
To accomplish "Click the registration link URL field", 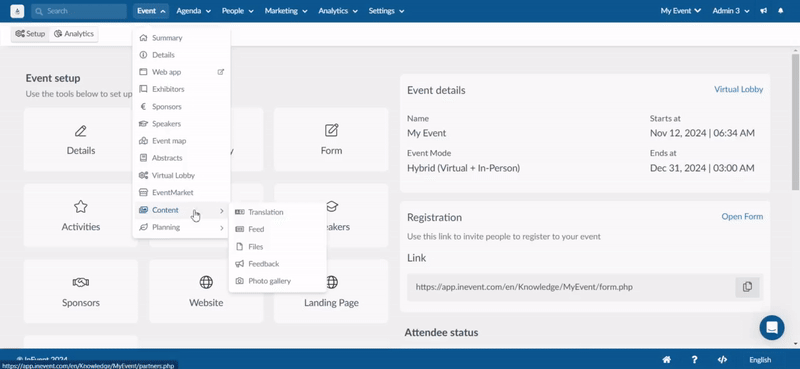I will point(571,287).
